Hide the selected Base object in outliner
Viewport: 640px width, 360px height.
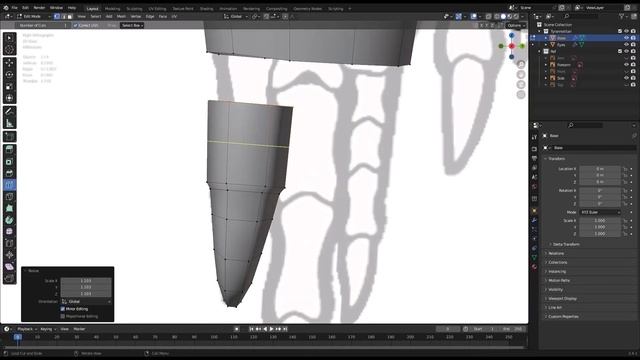627,38
